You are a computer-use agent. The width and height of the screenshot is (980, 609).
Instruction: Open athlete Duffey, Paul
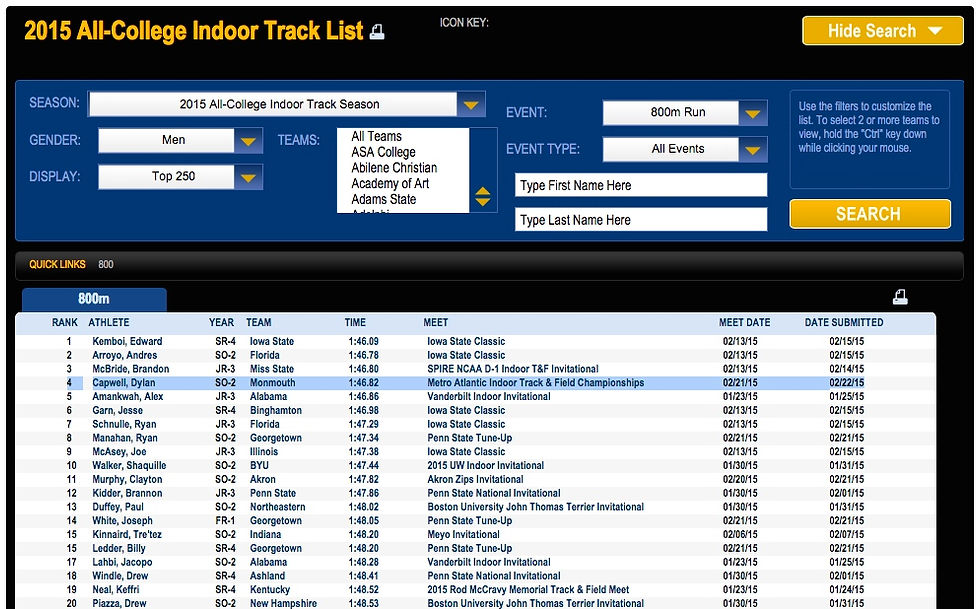tap(118, 506)
